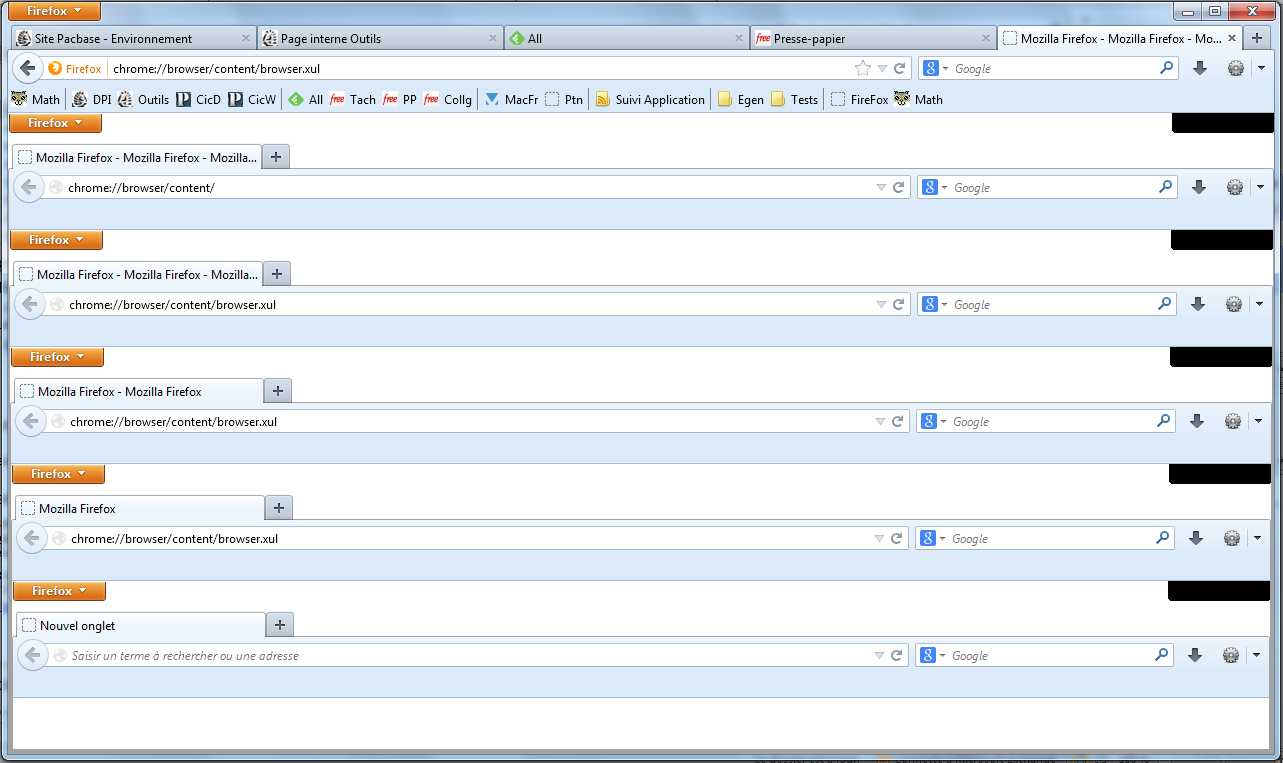
Task: Focus the outermost address bar showing browser.xul
Action: point(480,69)
